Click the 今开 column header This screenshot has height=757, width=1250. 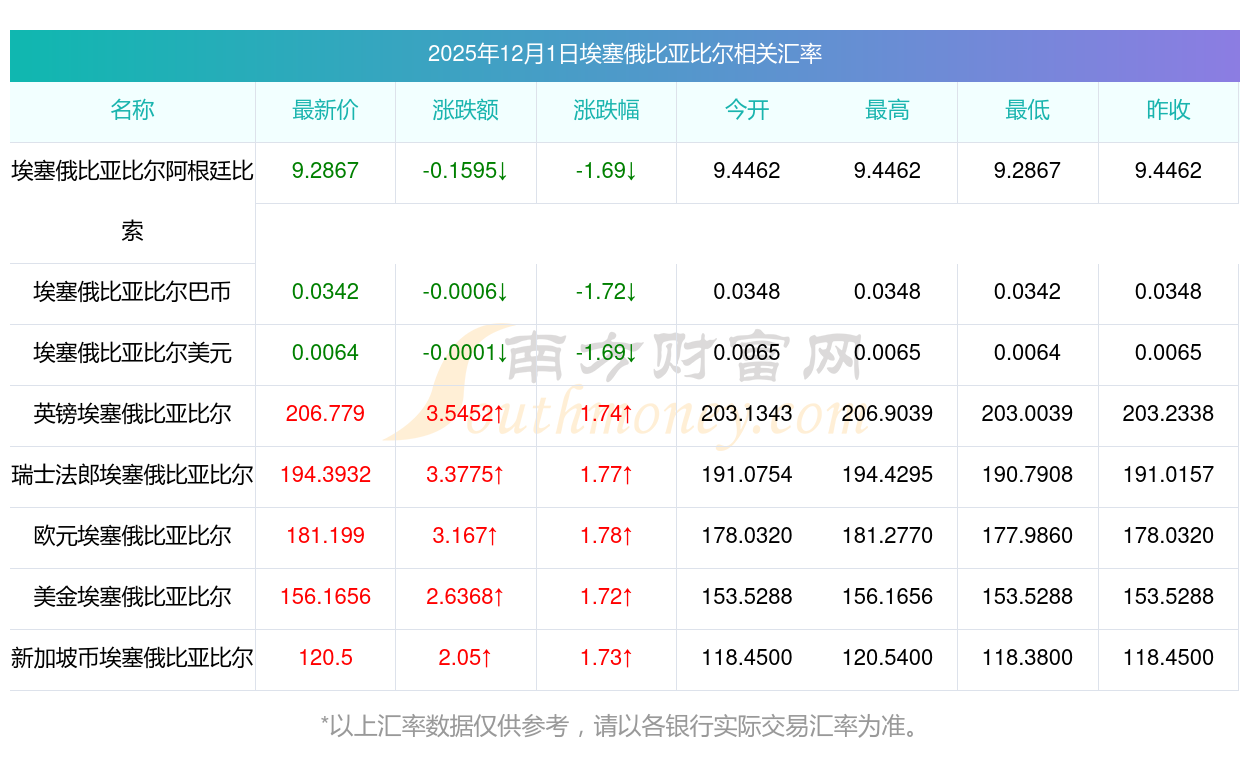pyautogui.click(x=746, y=110)
